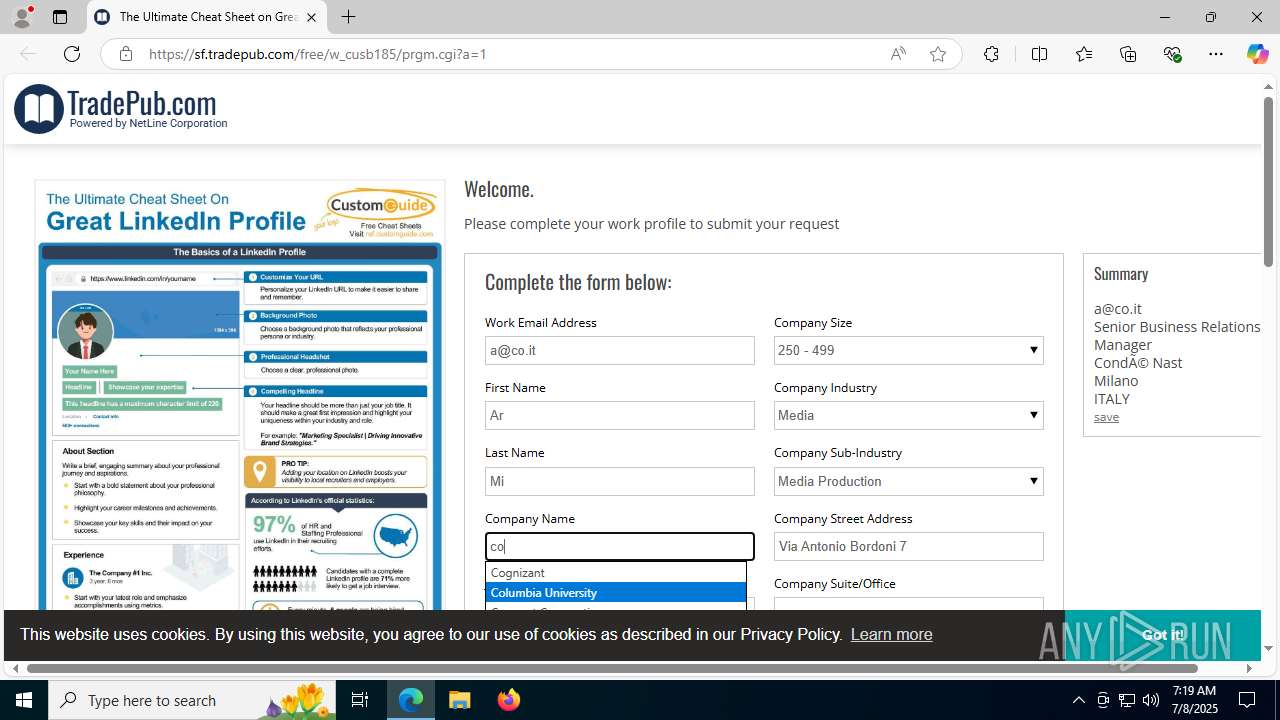The height and width of the screenshot is (720, 1280).
Task: Click Milano text in Summary
Action: [x=1116, y=381]
